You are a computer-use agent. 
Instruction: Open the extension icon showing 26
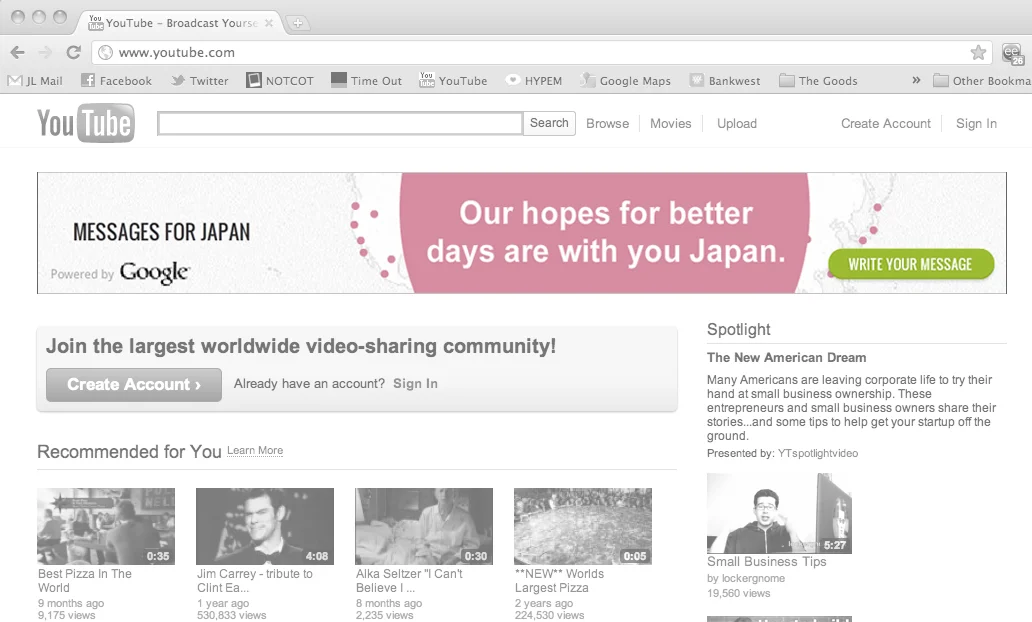(x=1012, y=53)
